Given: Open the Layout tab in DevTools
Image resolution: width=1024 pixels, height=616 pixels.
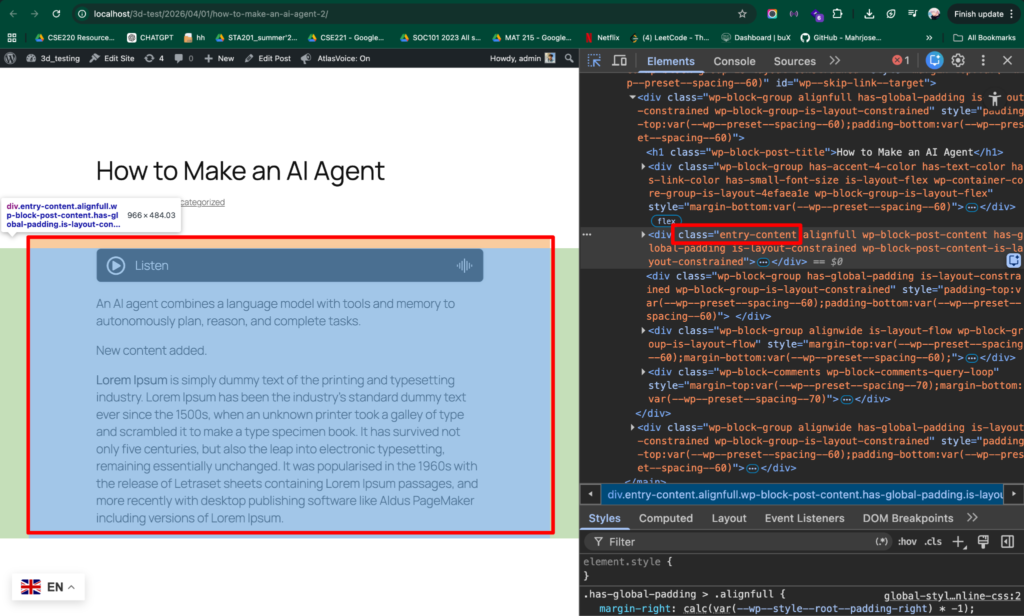Looking at the screenshot, I should click(729, 518).
